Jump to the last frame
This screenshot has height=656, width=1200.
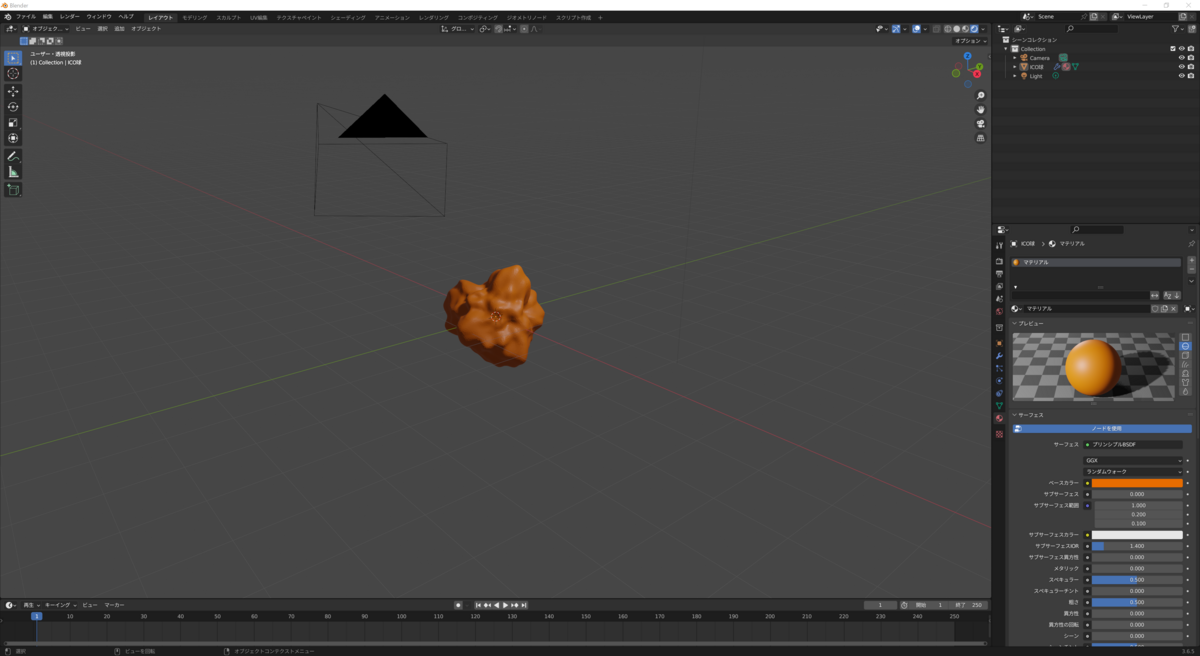pos(523,605)
